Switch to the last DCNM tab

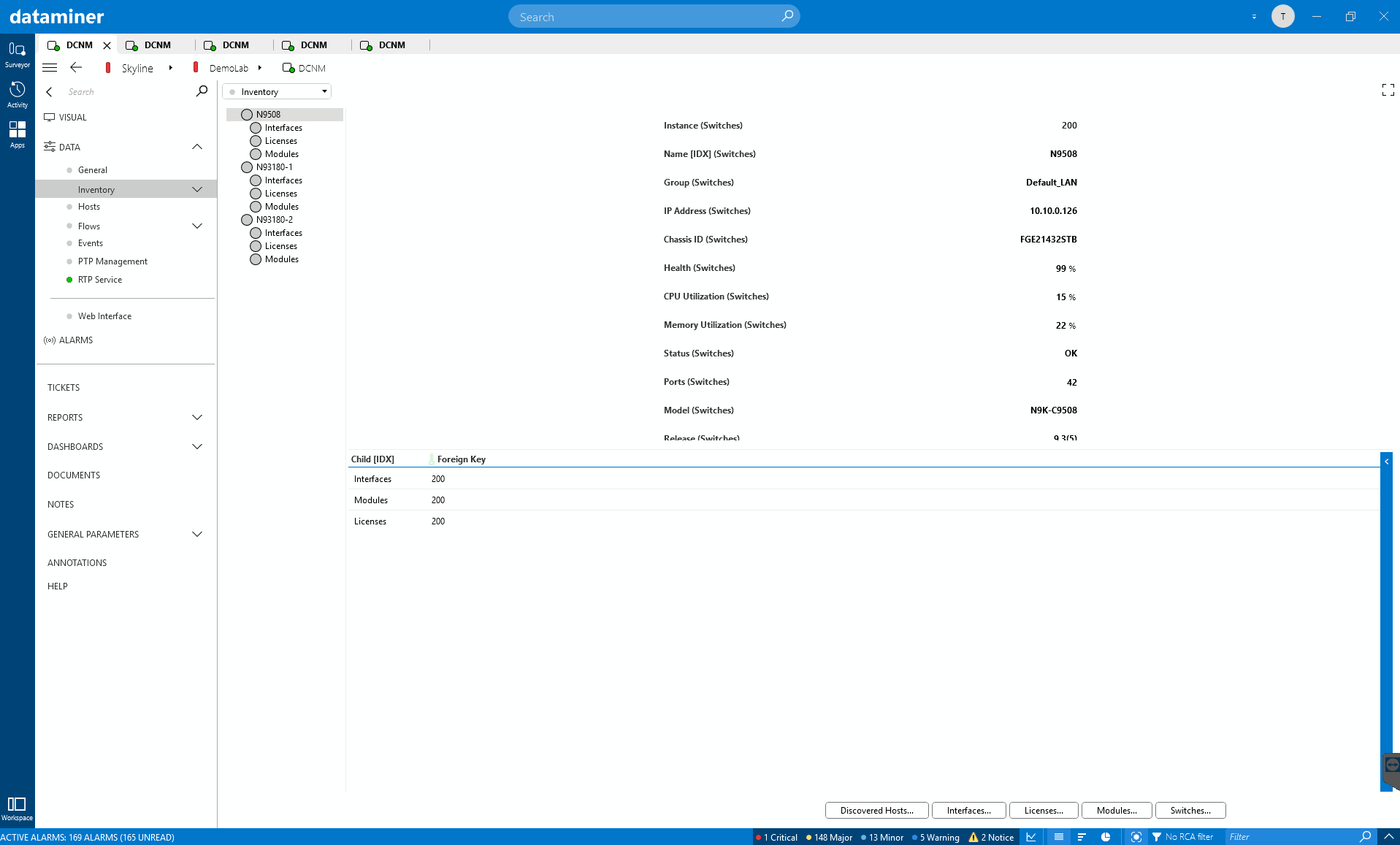[x=391, y=45]
